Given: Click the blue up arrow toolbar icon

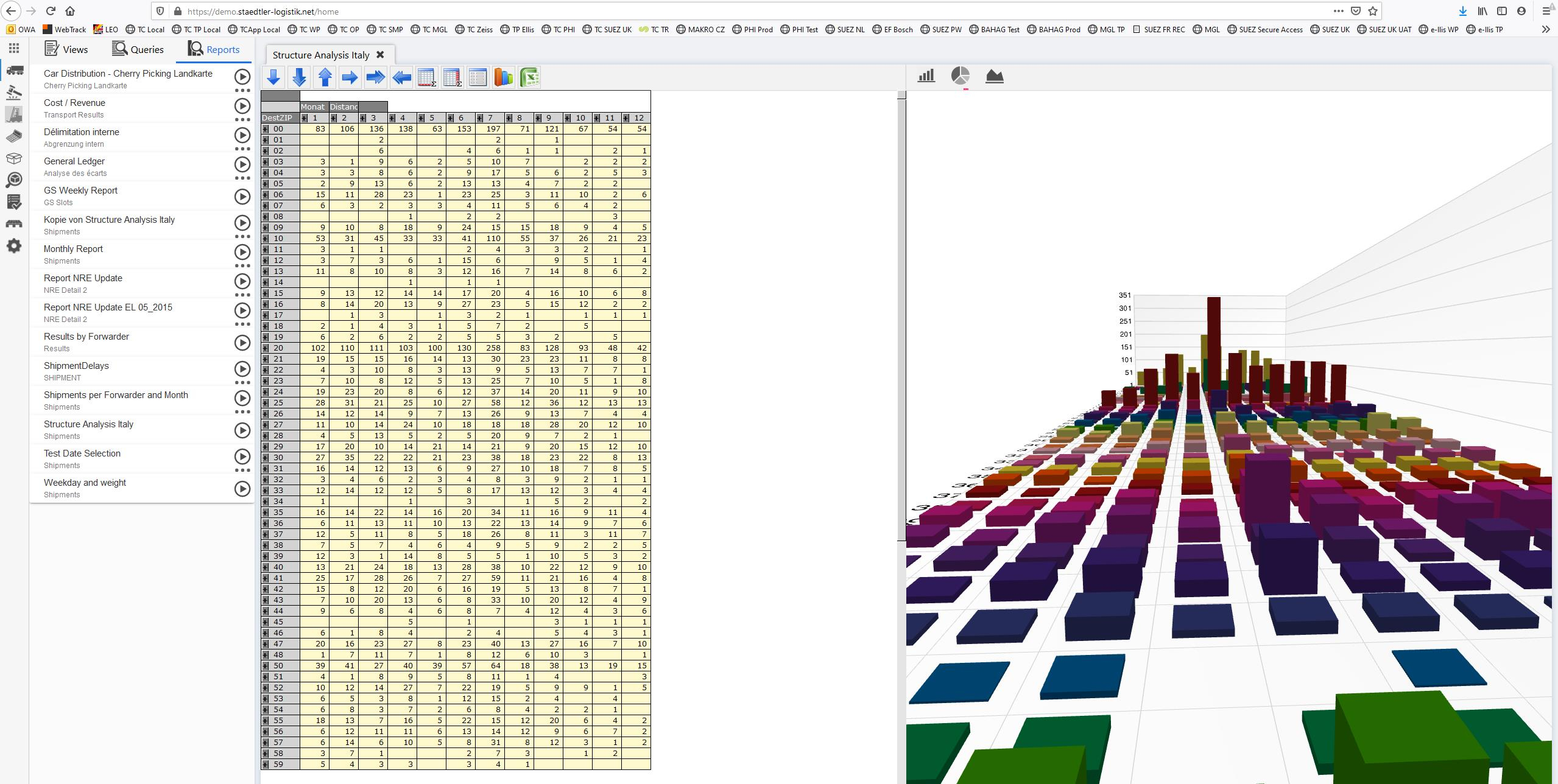Looking at the screenshot, I should (x=325, y=77).
